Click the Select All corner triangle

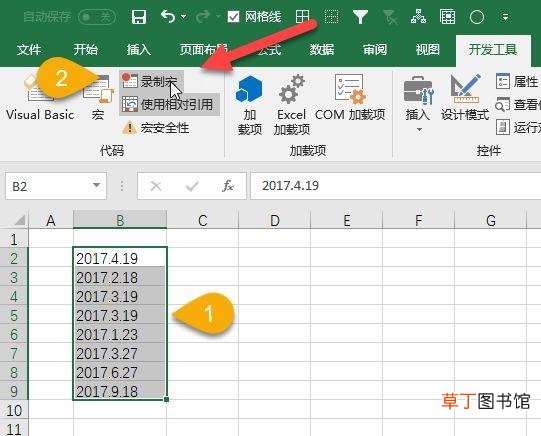point(19,220)
